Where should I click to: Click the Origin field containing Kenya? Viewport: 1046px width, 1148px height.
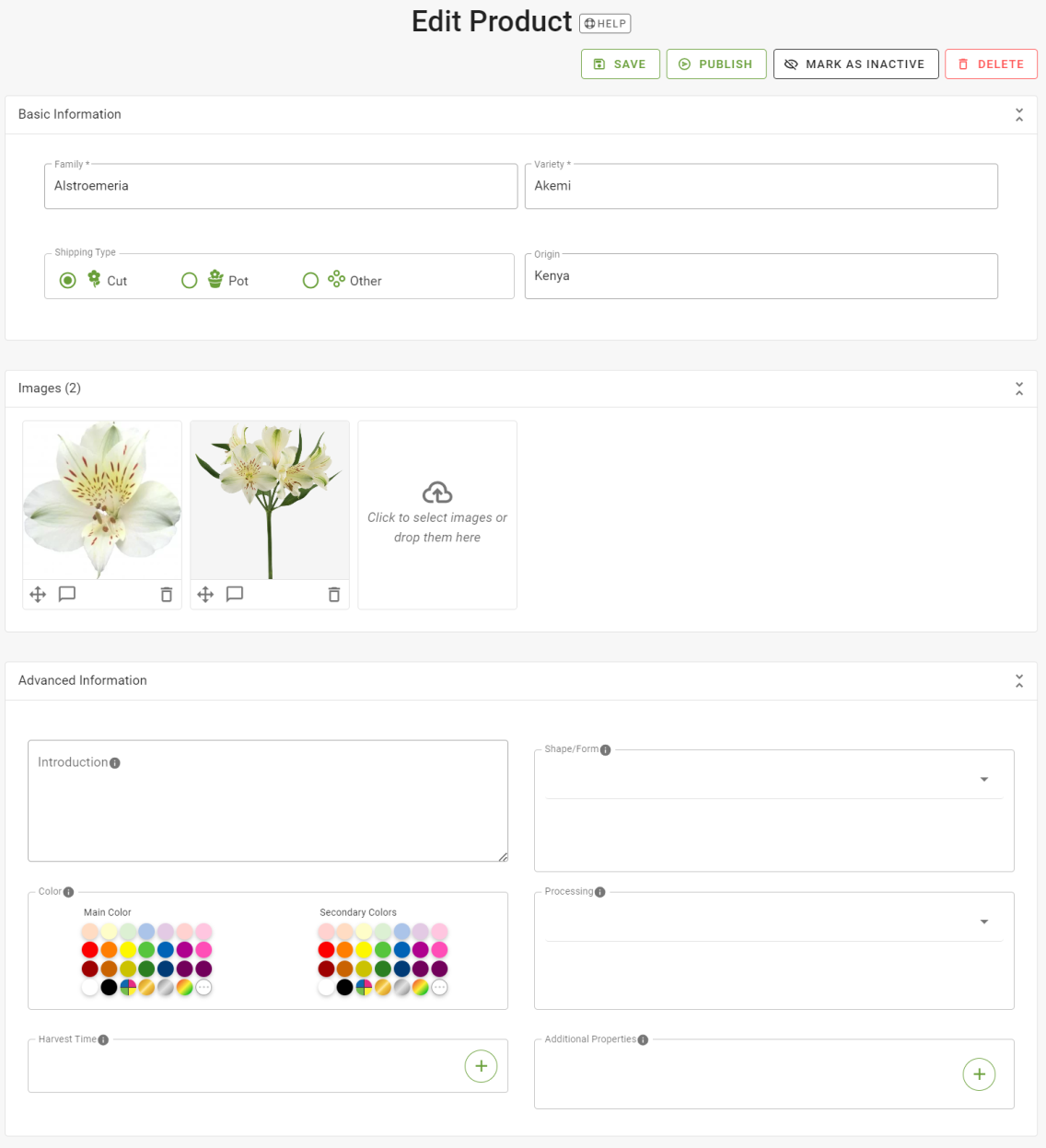click(761, 276)
